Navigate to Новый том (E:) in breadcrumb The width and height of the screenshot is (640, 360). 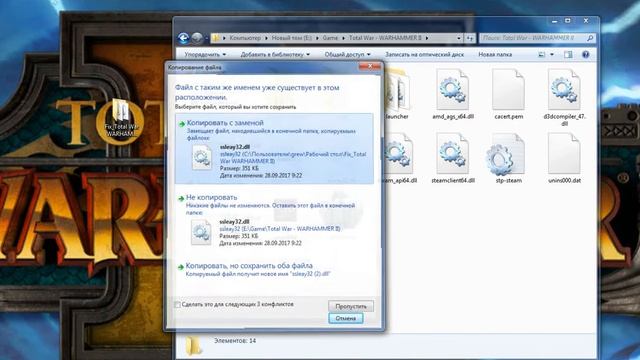[x=291, y=38]
